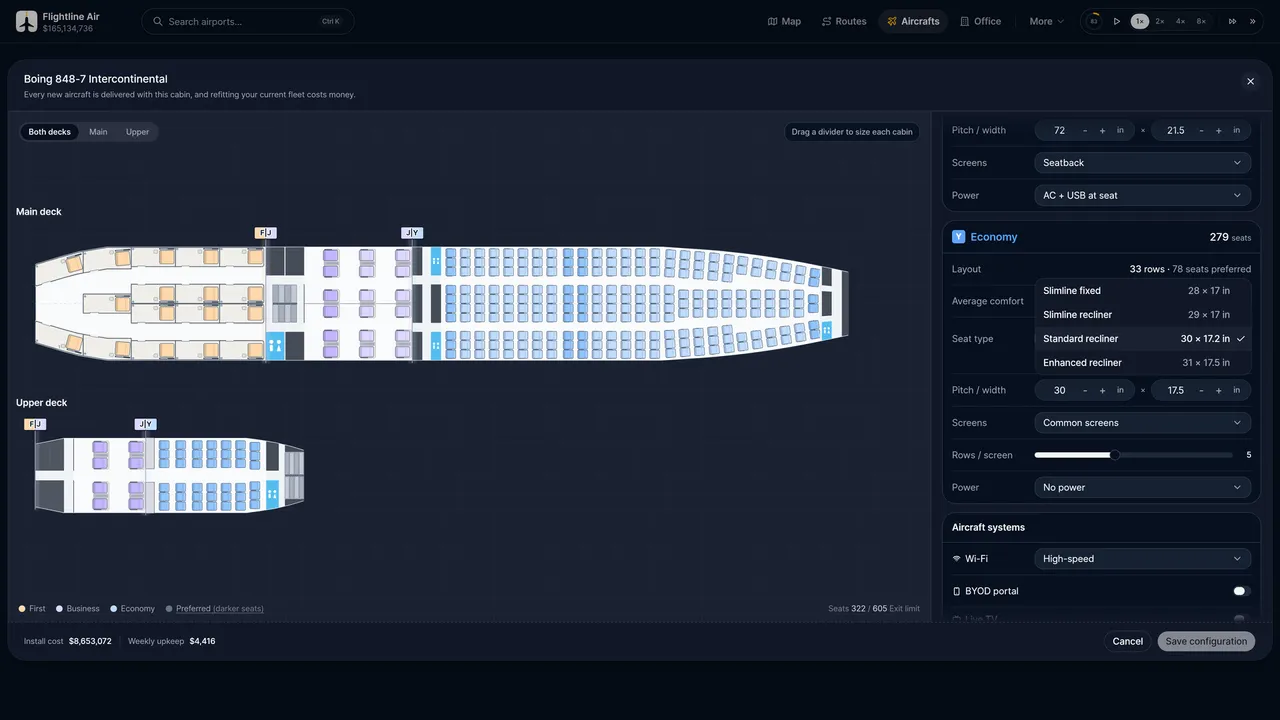Image resolution: width=1280 pixels, height=720 pixels.
Task: Click the Cancel button
Action: pos(1127,641)
